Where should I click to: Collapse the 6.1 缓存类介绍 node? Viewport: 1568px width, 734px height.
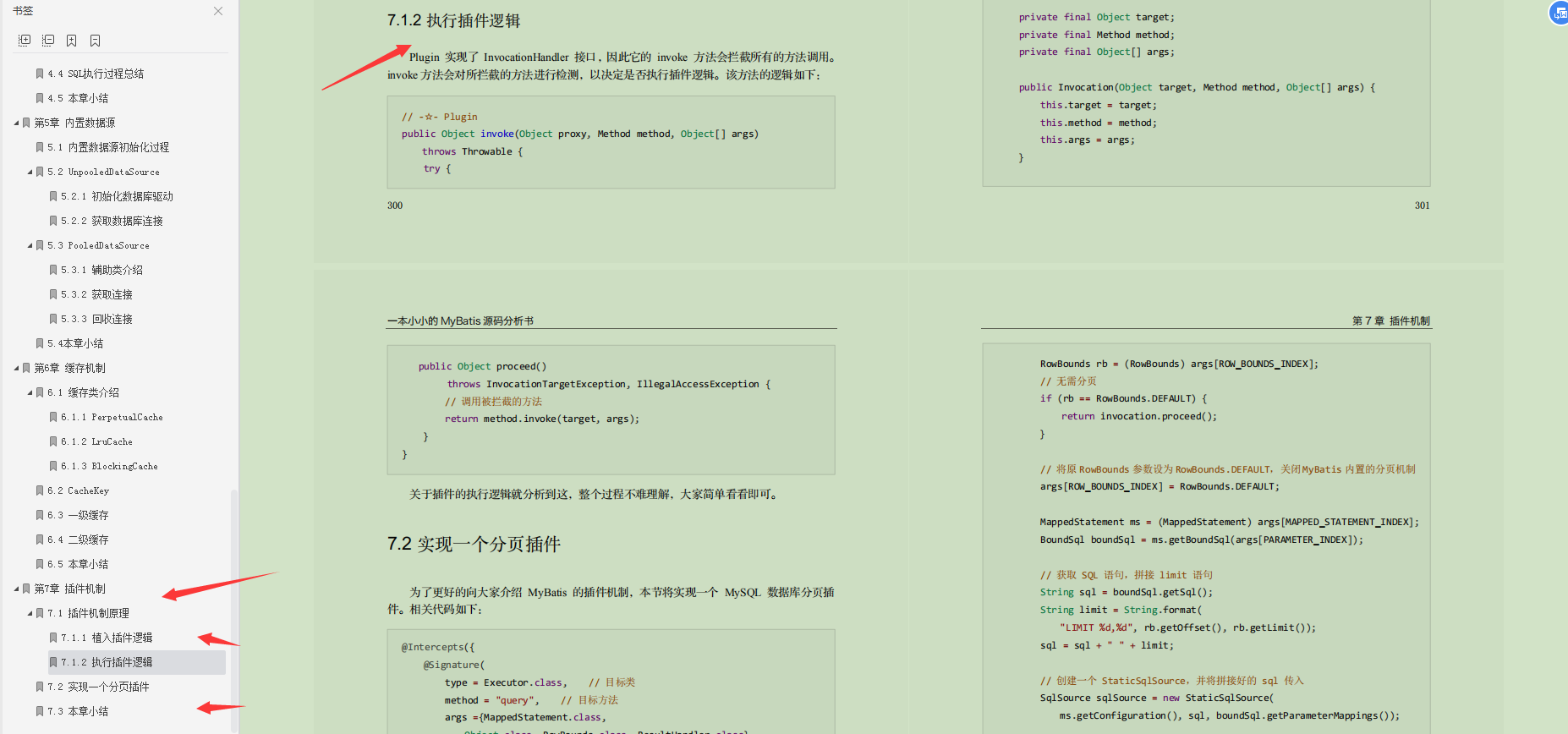(30, 392)
